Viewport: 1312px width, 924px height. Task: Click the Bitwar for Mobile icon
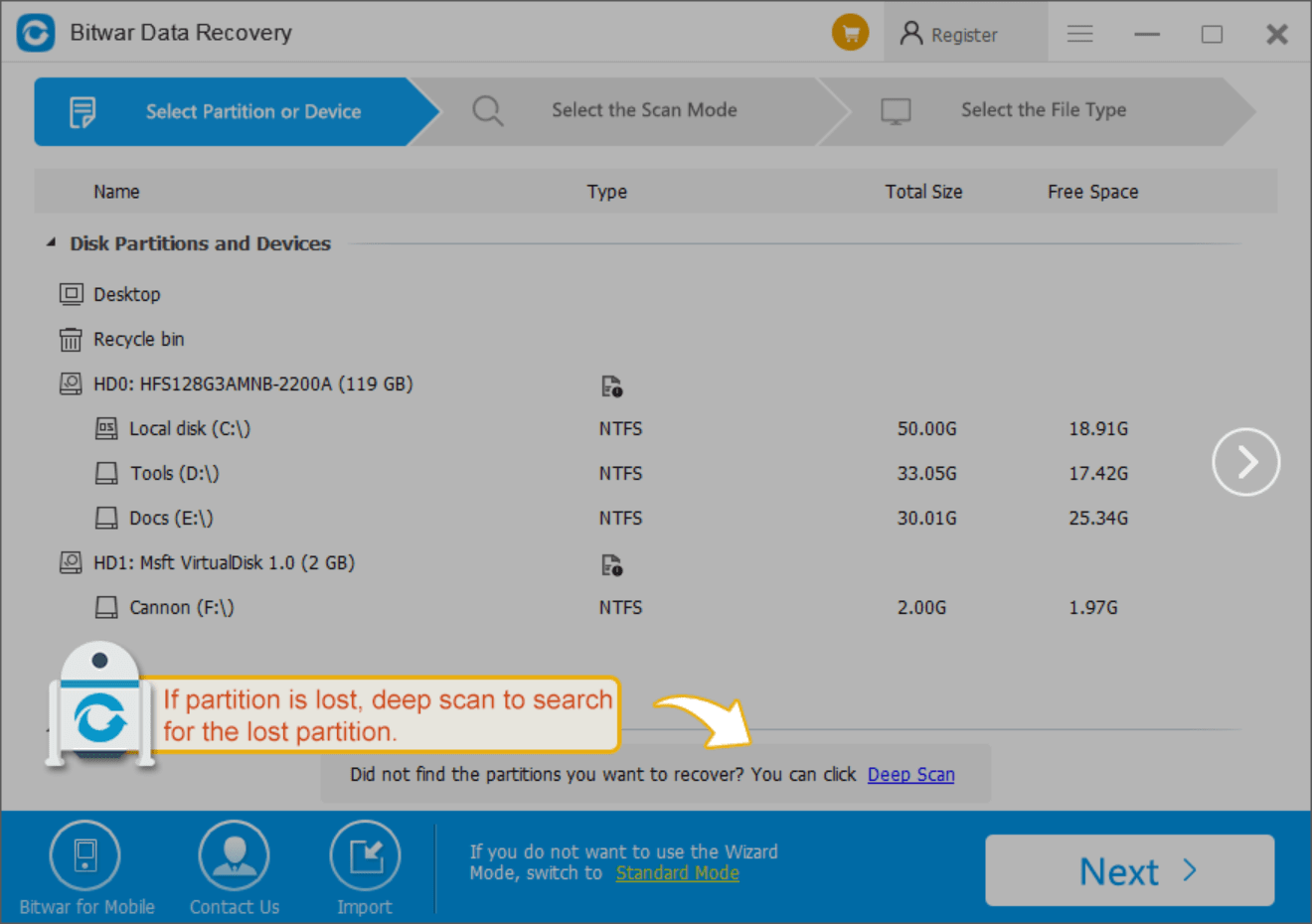85,854
